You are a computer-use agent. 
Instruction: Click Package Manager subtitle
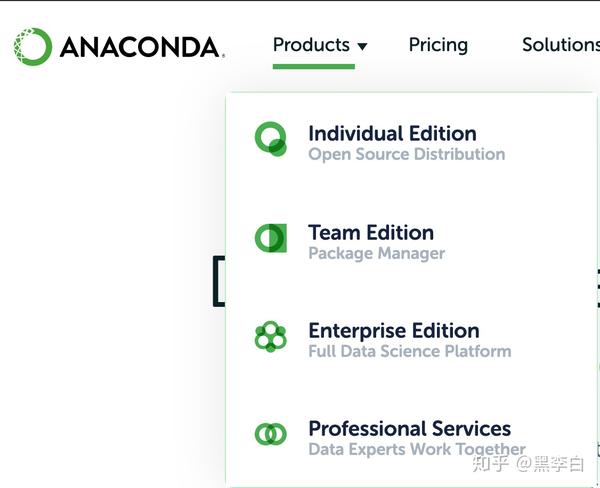click(377, 253)
